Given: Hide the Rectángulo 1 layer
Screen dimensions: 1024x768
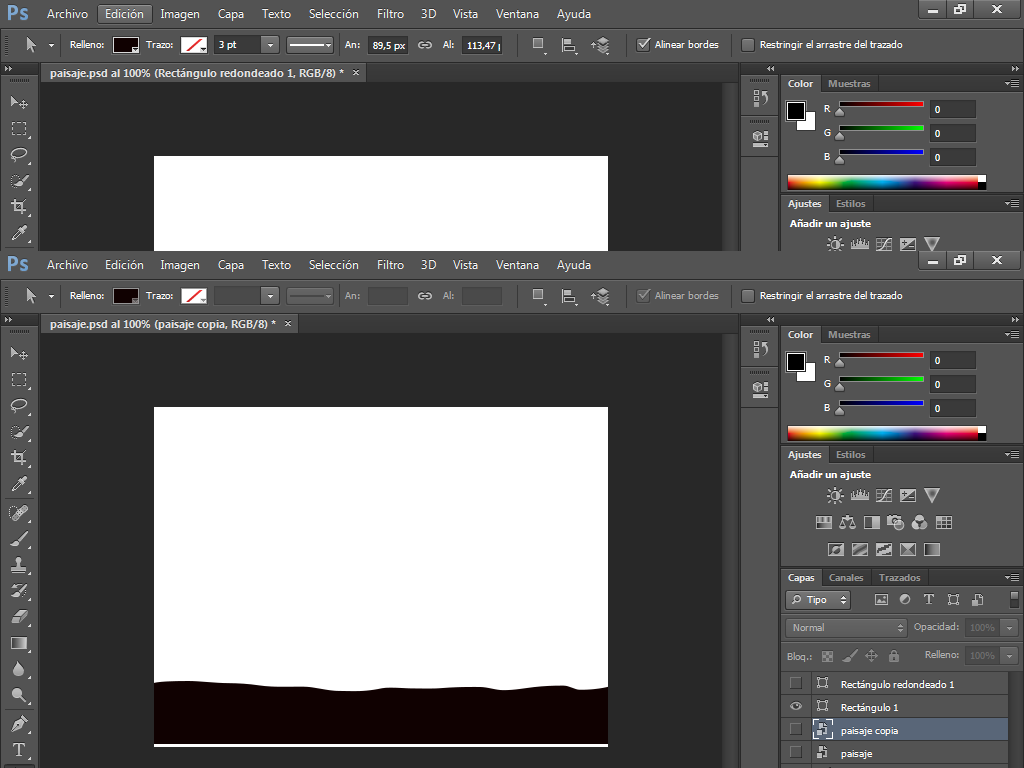Looking at the screenshot, I should (795, 707).
